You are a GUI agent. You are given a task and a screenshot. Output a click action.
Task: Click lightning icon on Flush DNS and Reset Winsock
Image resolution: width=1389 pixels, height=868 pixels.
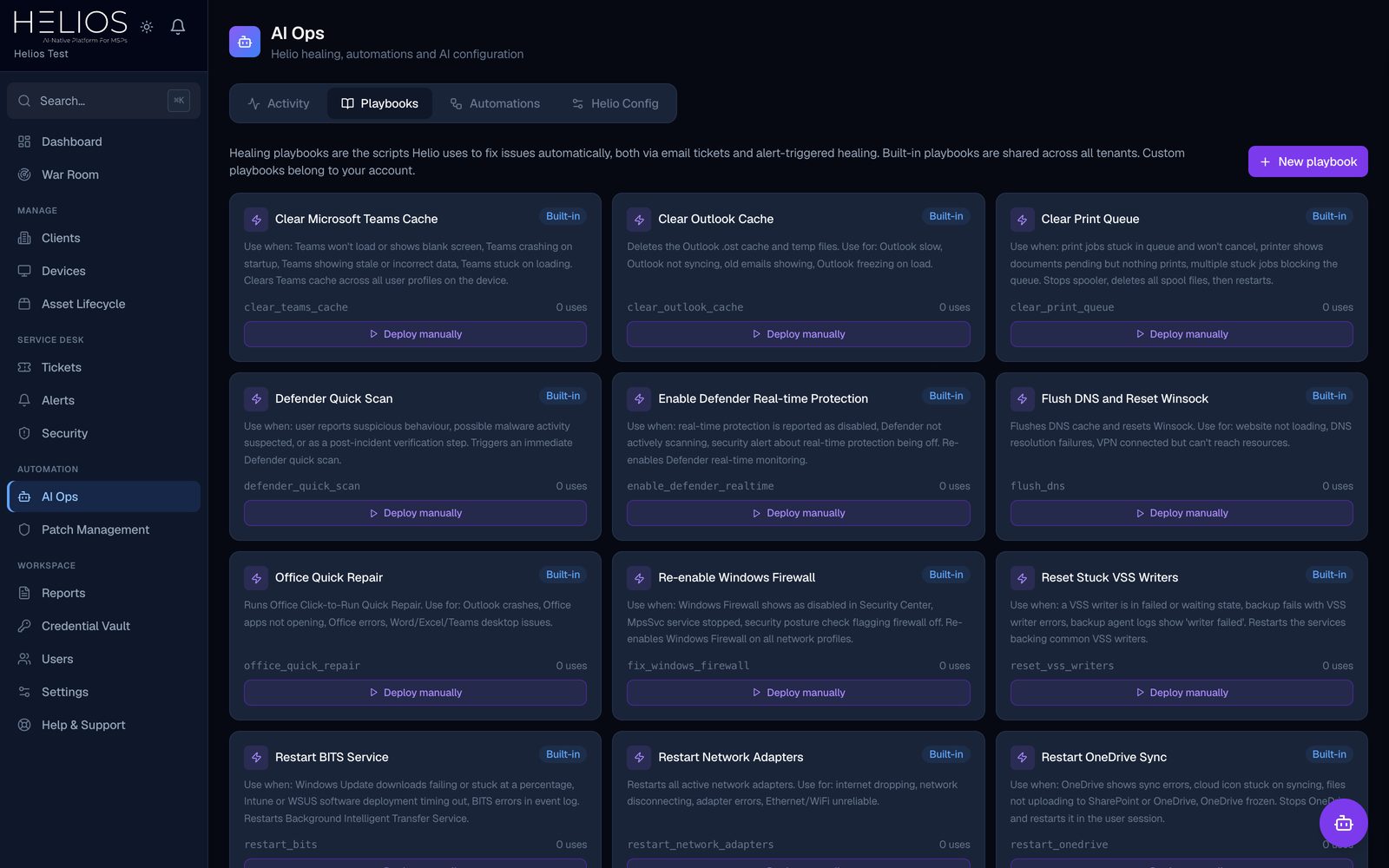(1022, 399)
